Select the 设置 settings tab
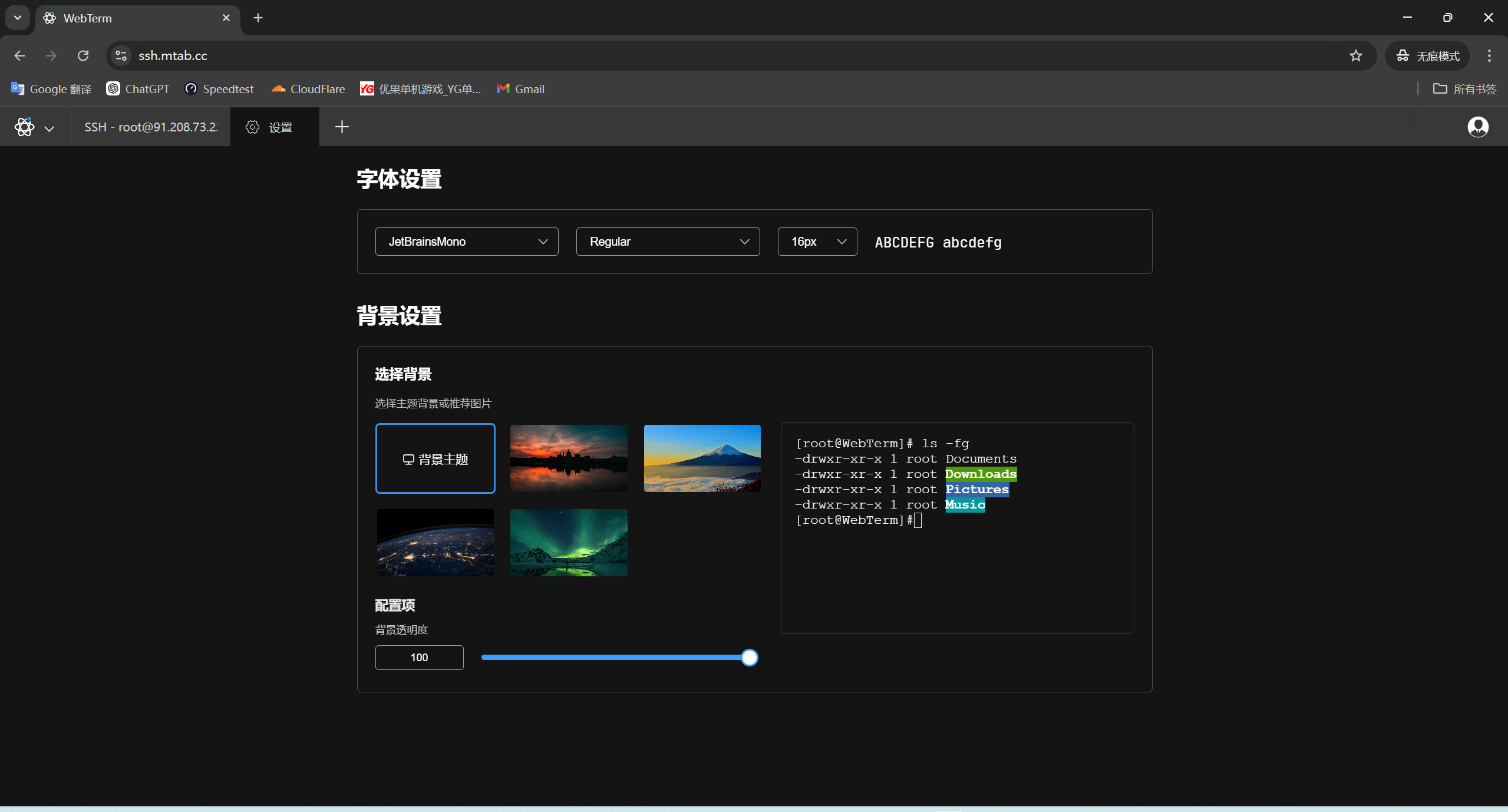The height and width of the screenshot is (812, 1508). [274, 127]
